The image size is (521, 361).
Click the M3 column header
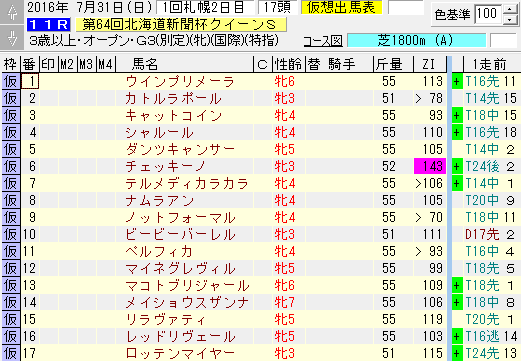point(87,64)
